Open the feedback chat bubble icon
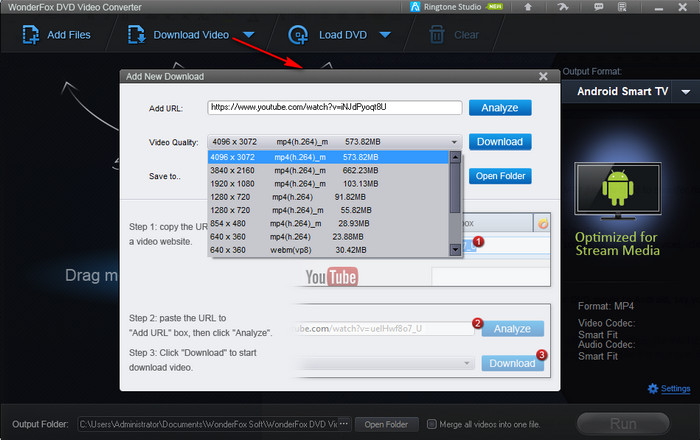The height and width of the screenshot is (440, 700). click(599, 7)
